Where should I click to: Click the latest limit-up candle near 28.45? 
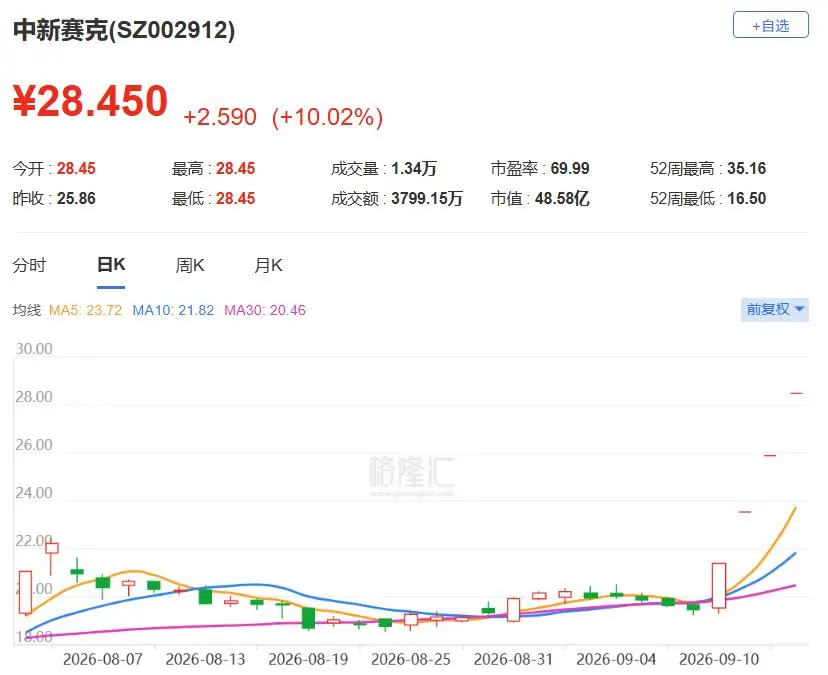pyautogui.click(x=796, y=393)
